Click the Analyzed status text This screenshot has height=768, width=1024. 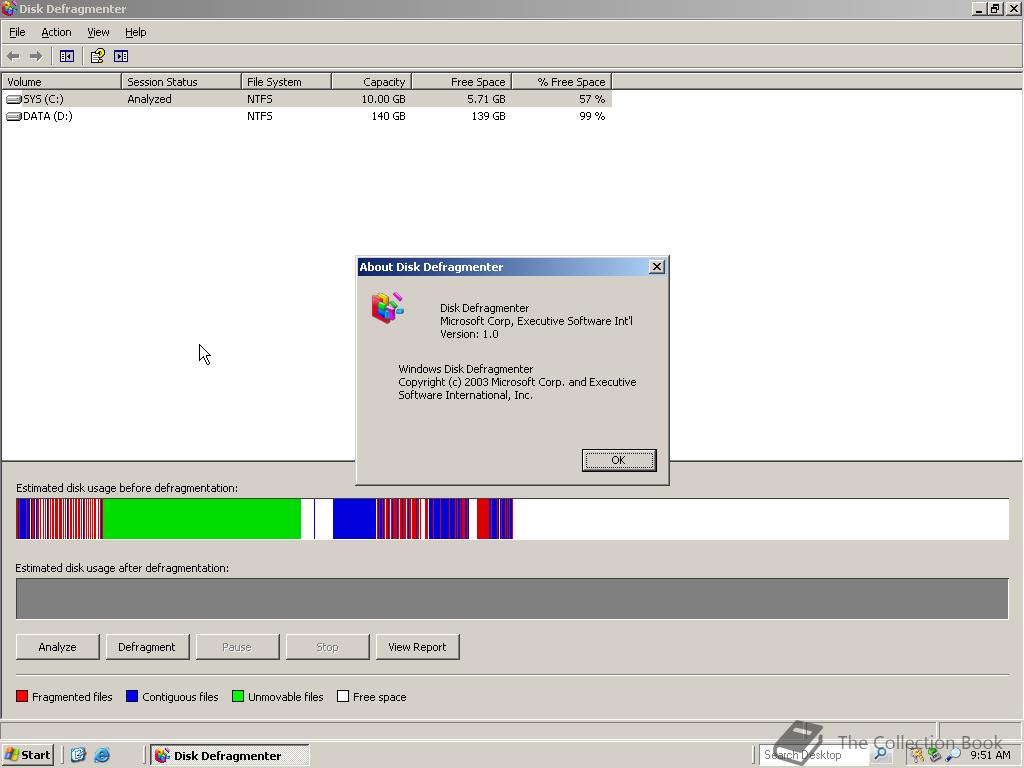tap(150, 99)
